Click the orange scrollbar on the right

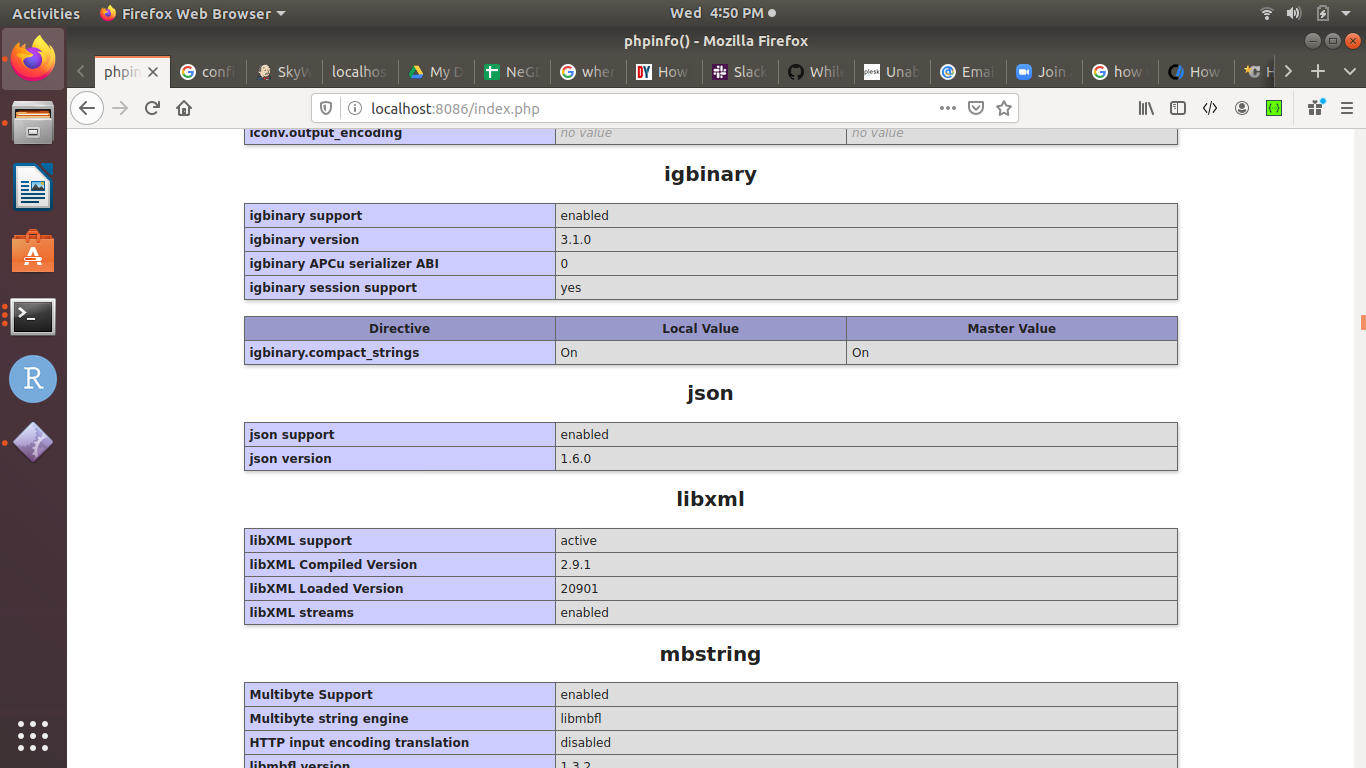[1361, 322]
